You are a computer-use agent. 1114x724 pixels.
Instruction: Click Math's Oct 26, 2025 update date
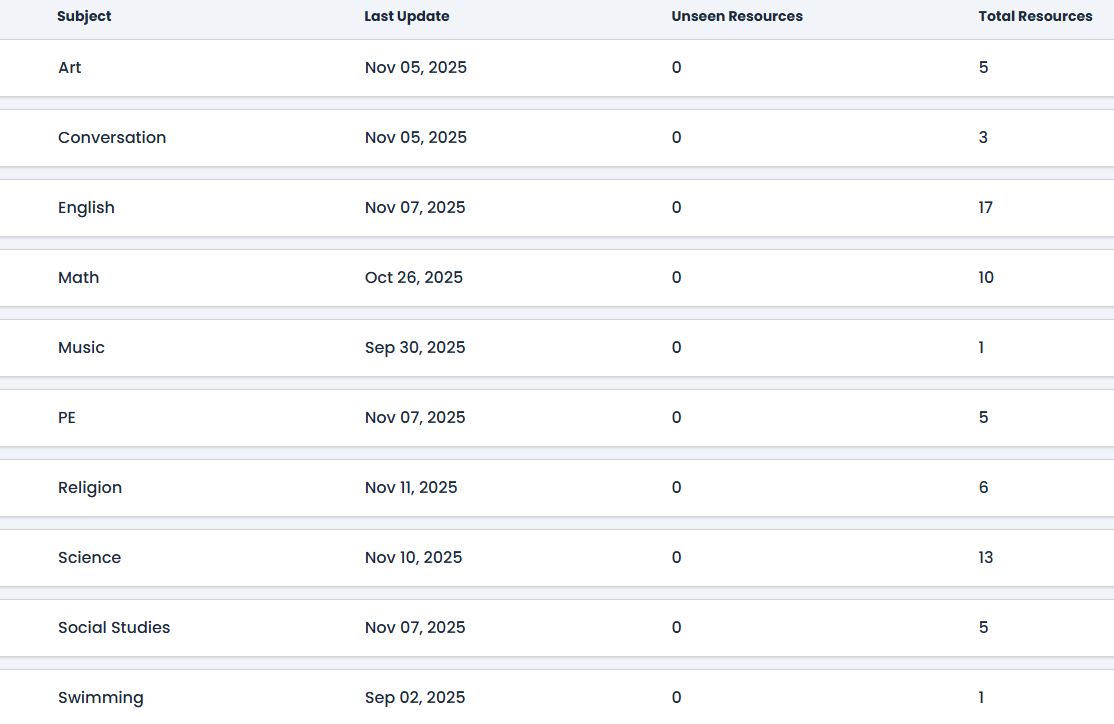click(414, 278)
